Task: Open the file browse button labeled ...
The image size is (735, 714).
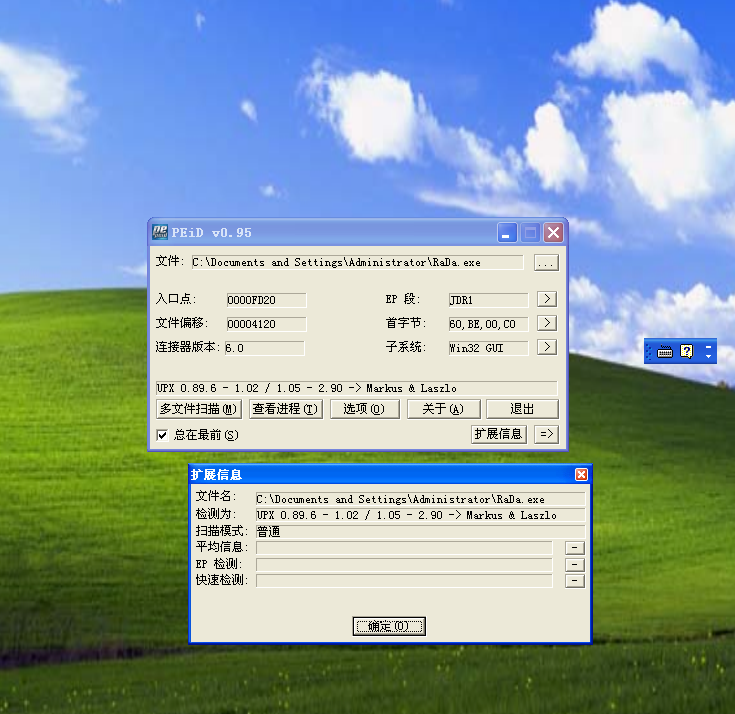Action: pos(546,263)
